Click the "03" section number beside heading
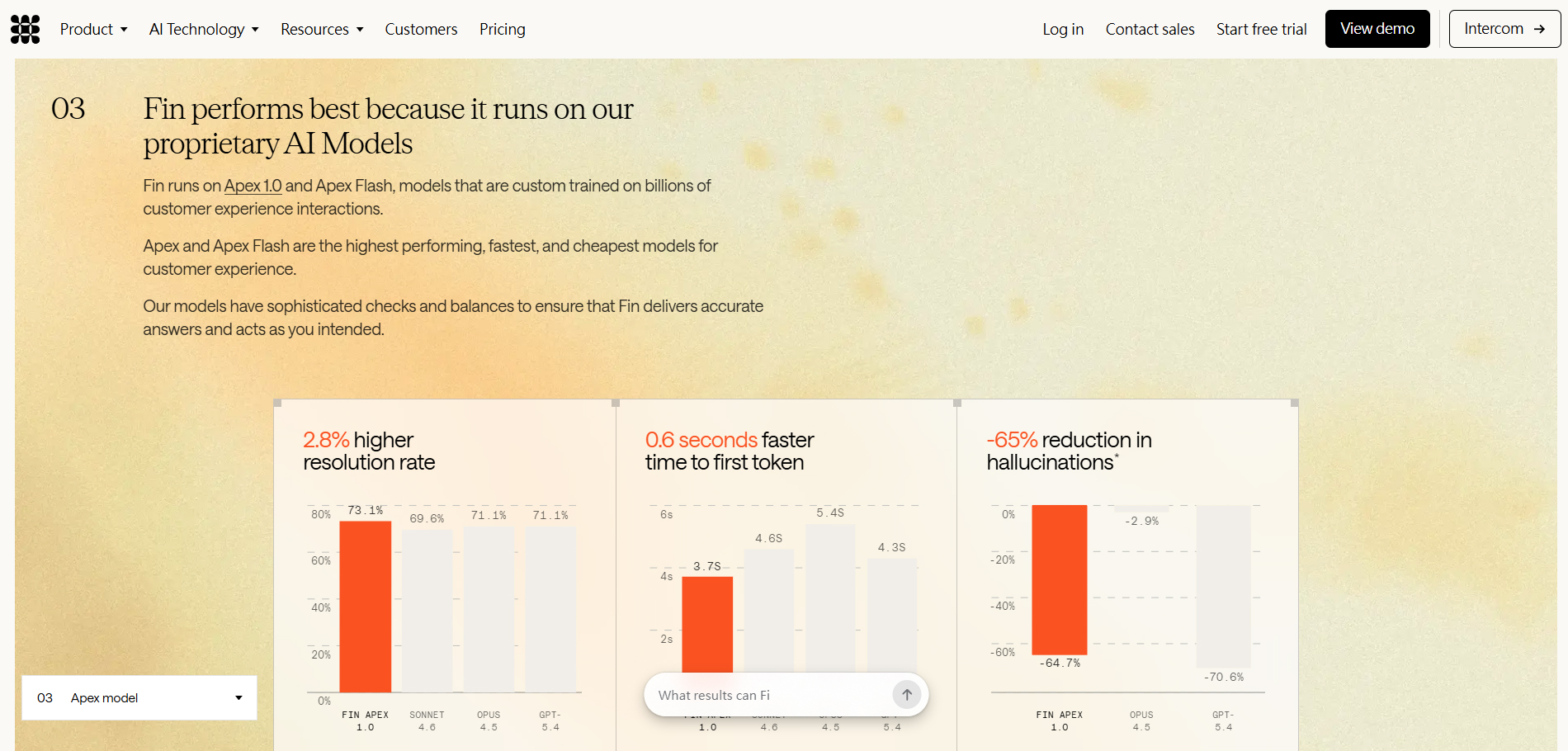This screenshot has height=751, width=1568. coord(68,109)
